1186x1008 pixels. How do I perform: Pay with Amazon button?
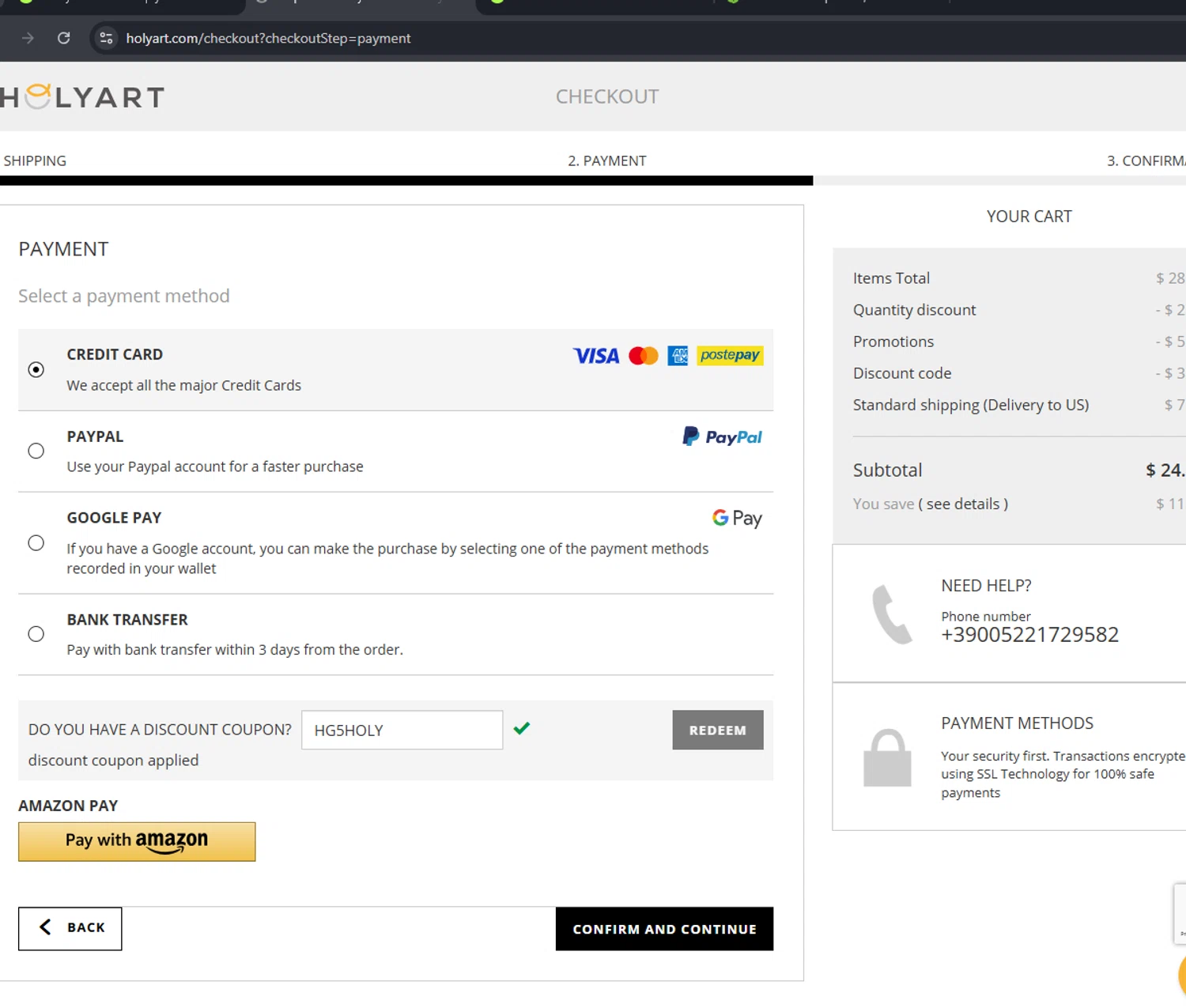[137, 841]
